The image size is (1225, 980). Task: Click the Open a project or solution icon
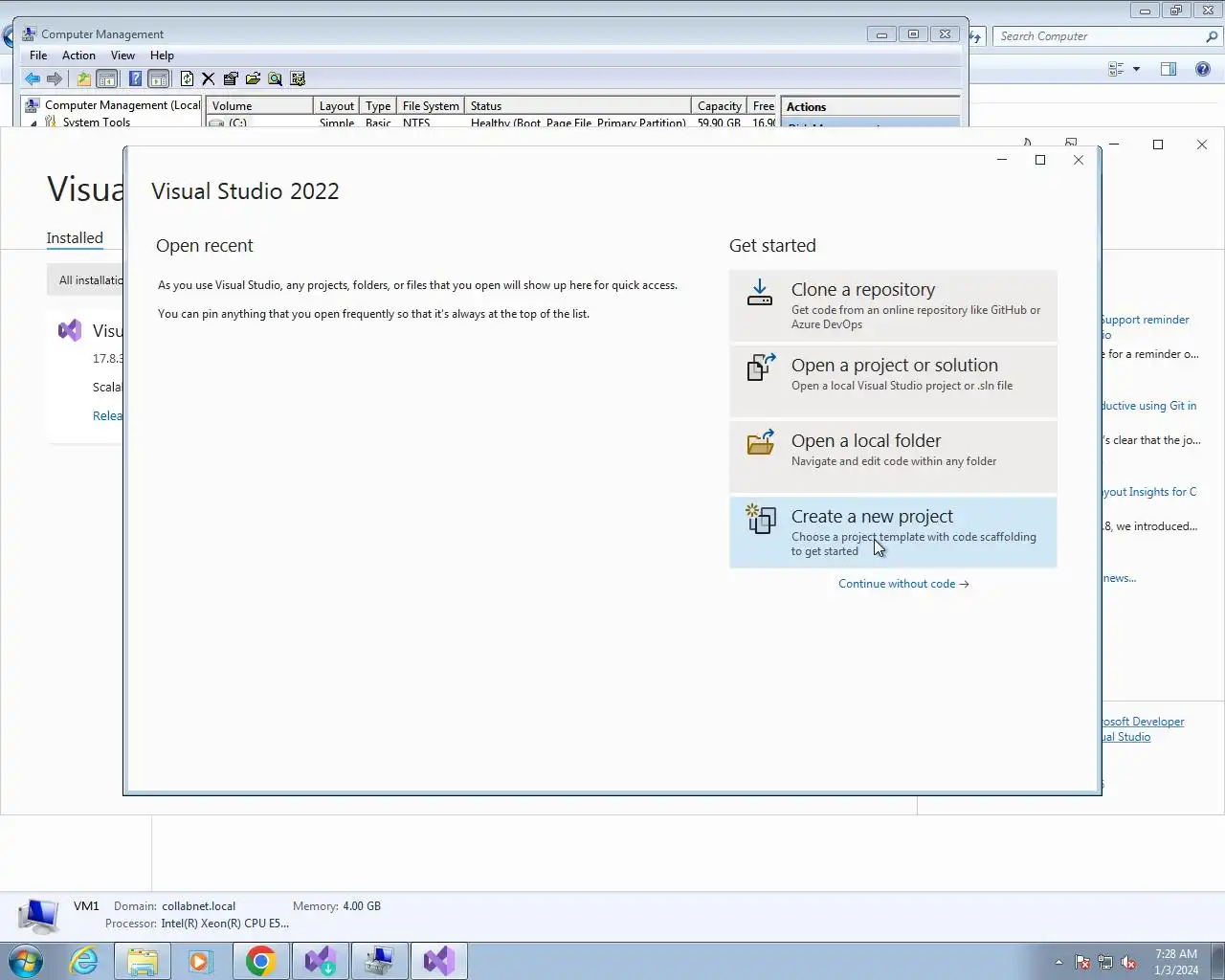[761, 367]
